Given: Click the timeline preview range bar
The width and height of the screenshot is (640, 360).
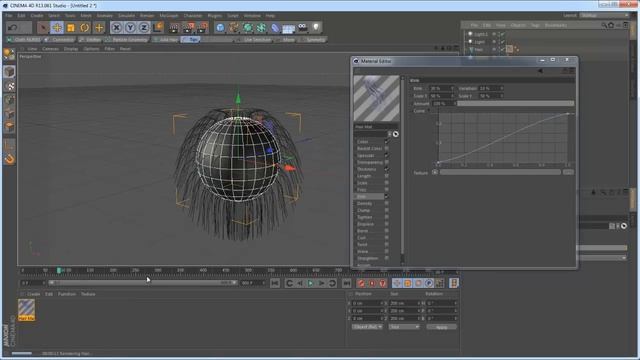Looking at the screenshot, I should [x=142, y=282].
